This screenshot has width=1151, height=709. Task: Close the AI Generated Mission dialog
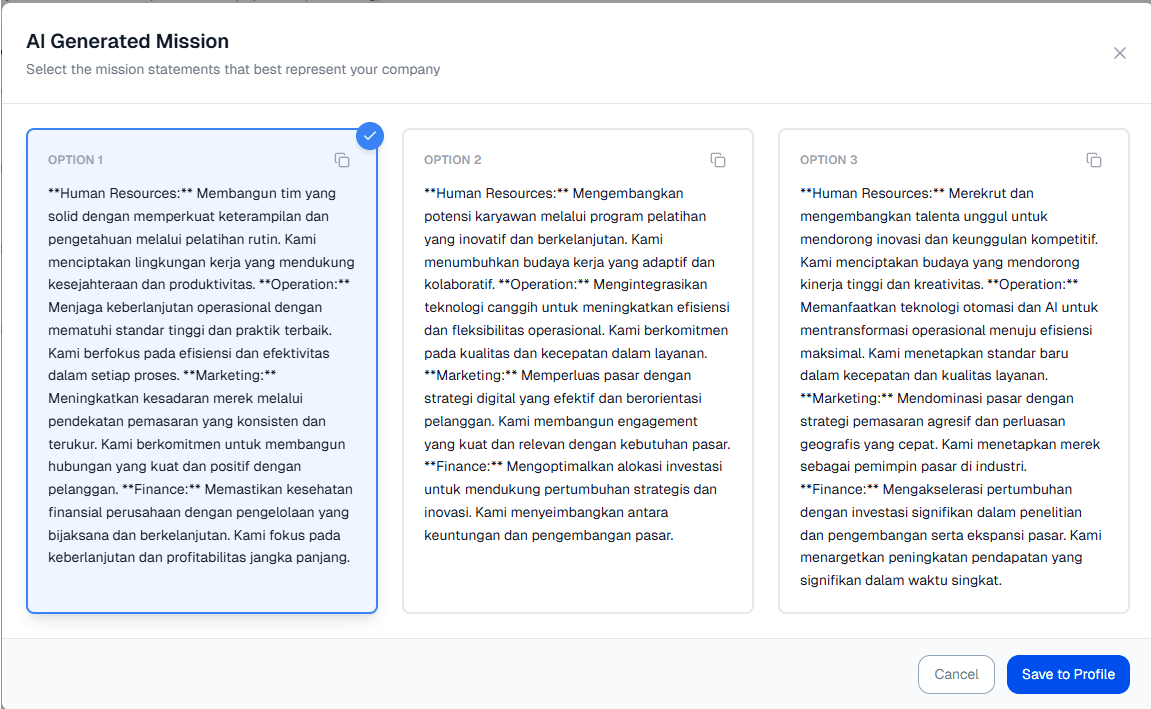pyautogui.click(x=1120, y=53)
